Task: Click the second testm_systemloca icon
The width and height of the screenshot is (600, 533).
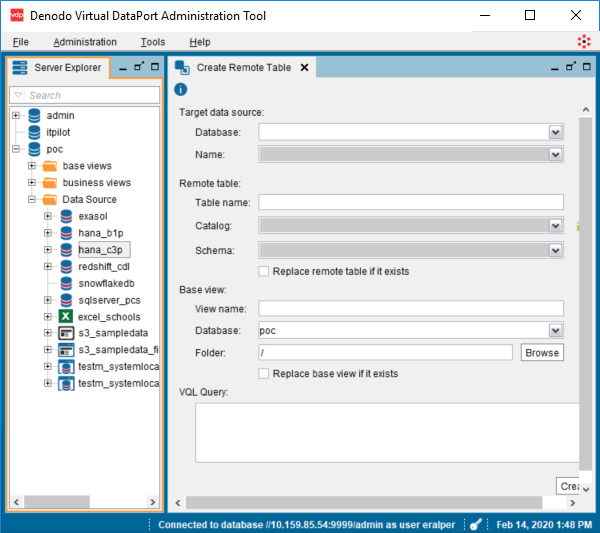Action: click(66, 383)
